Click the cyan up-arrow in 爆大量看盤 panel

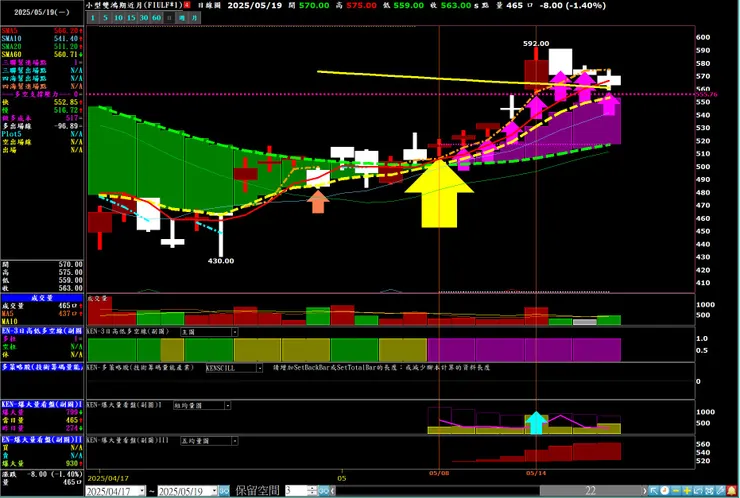click(536, 422)
